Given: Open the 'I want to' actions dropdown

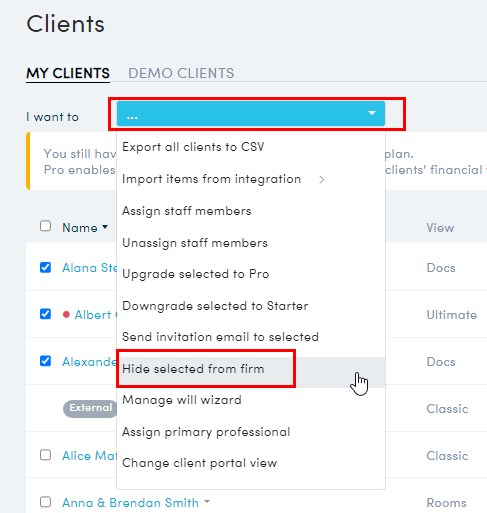Looking at the screenshot, I should point(251,114).
